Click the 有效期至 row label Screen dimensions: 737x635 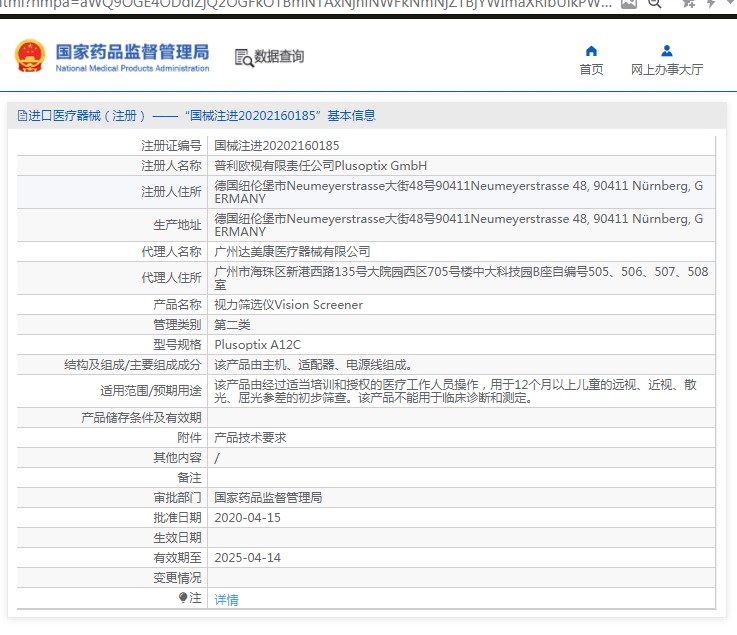click(177, 557)
